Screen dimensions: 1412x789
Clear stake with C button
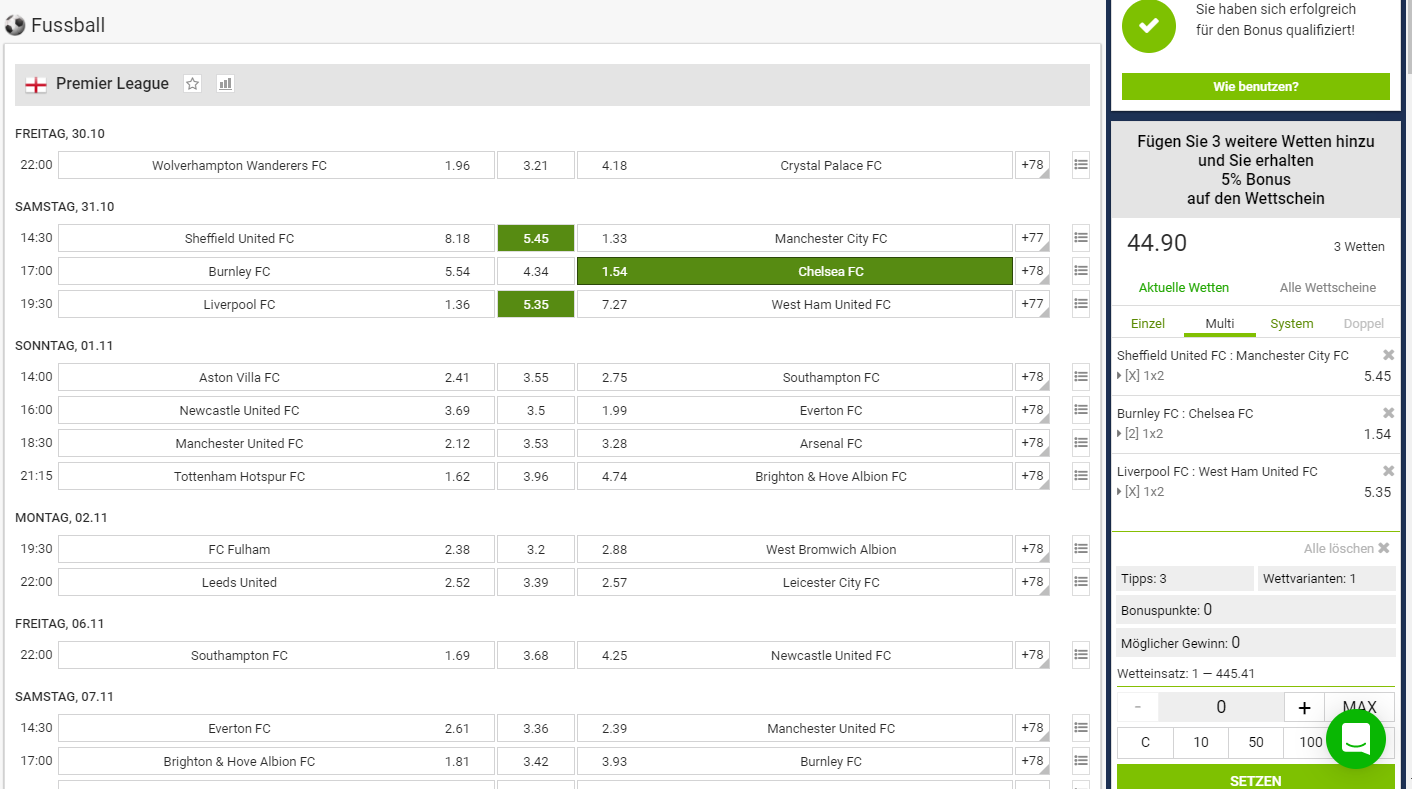pyautogui.click(x=1145, y=742)
